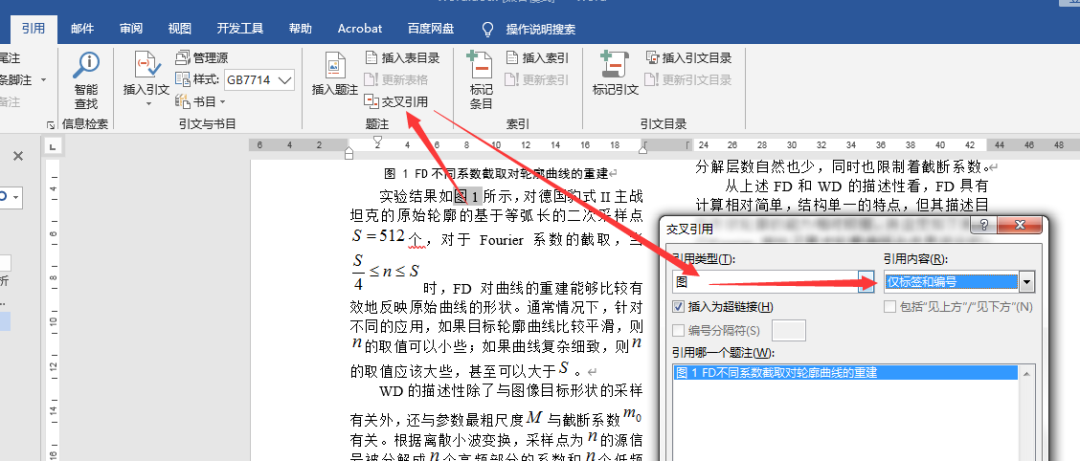This screenshot has height=461, width=1080.
Task: Click the lightbulb search icon
Action: (x=488, y=29)
